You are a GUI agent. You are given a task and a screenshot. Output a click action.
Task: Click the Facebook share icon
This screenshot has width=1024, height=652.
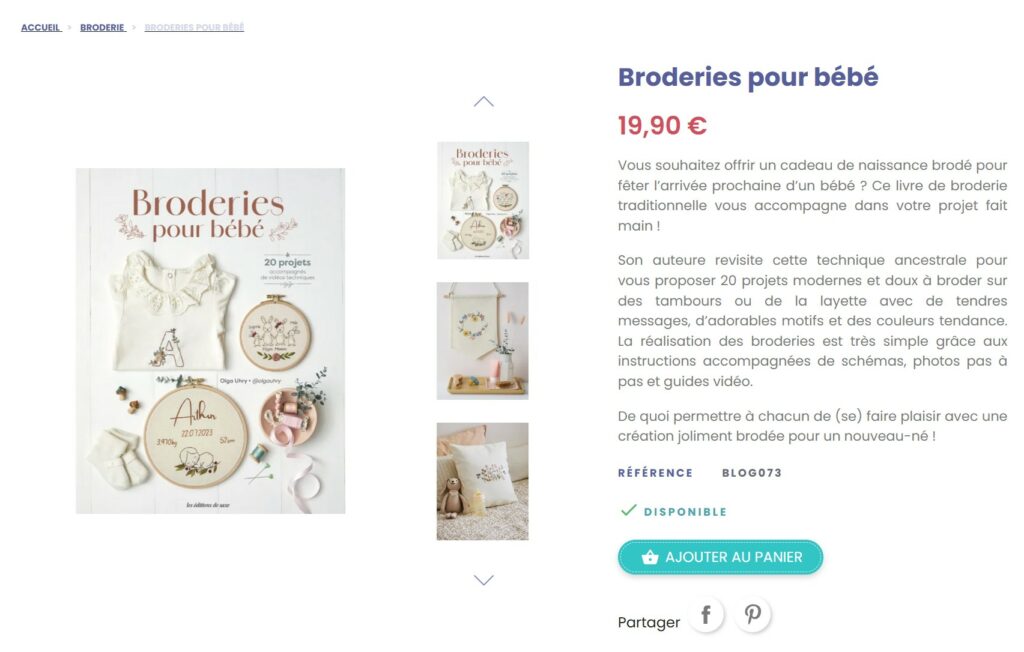[x=706, y=615]
